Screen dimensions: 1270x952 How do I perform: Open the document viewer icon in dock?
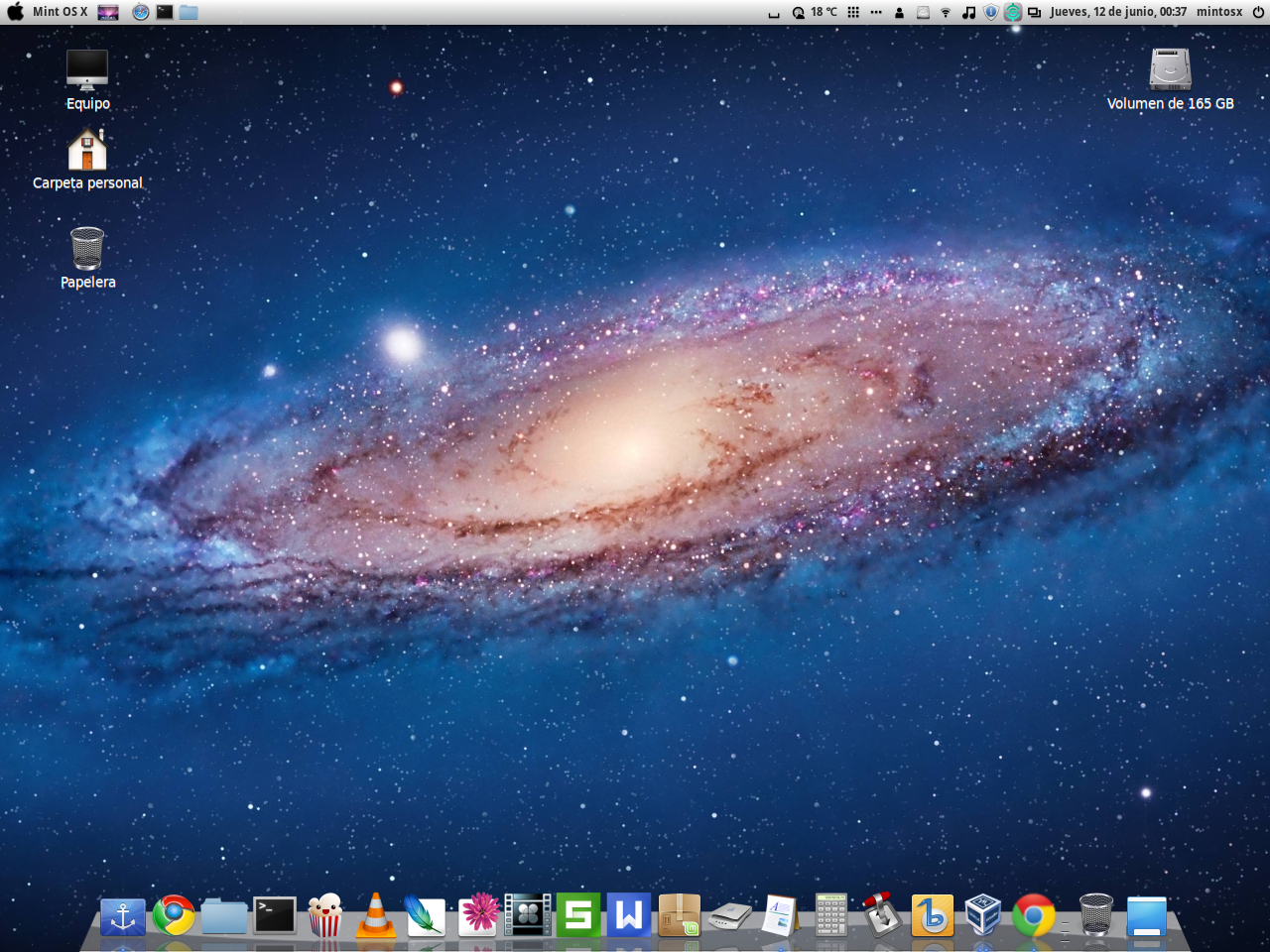781,915
